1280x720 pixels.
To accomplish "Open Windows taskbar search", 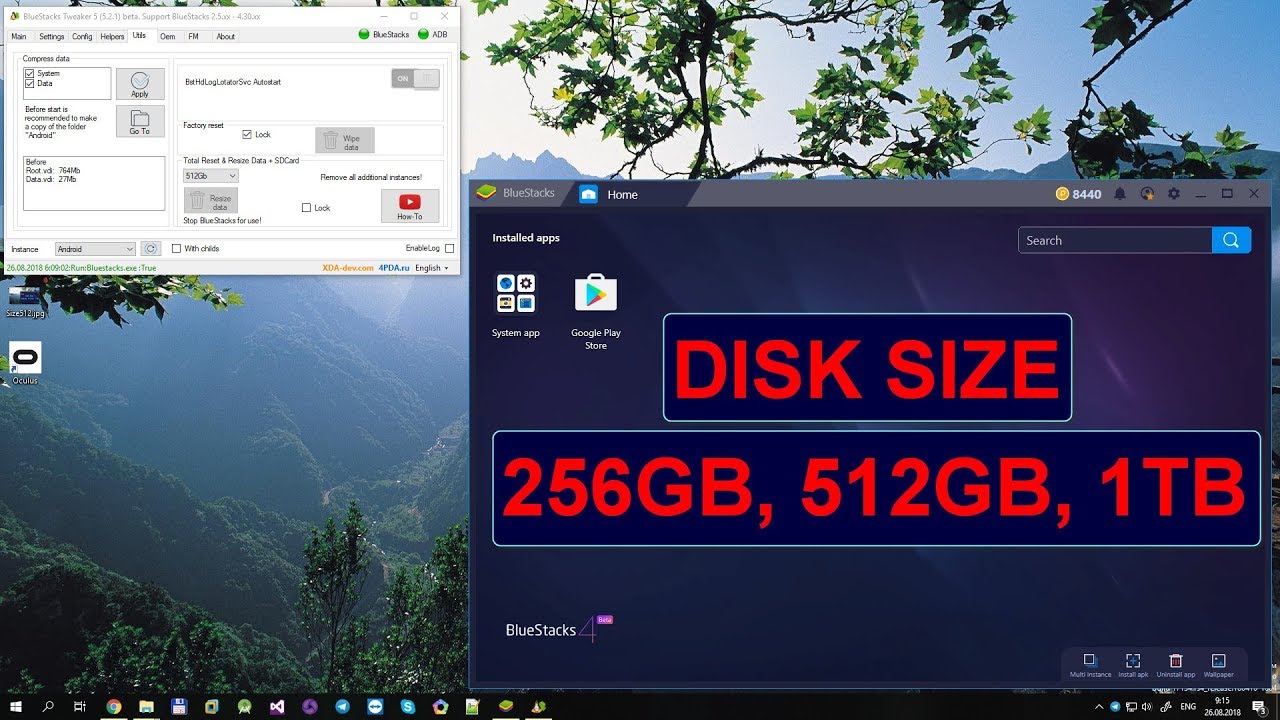I will pyautogui.click(x=48, y=706).
